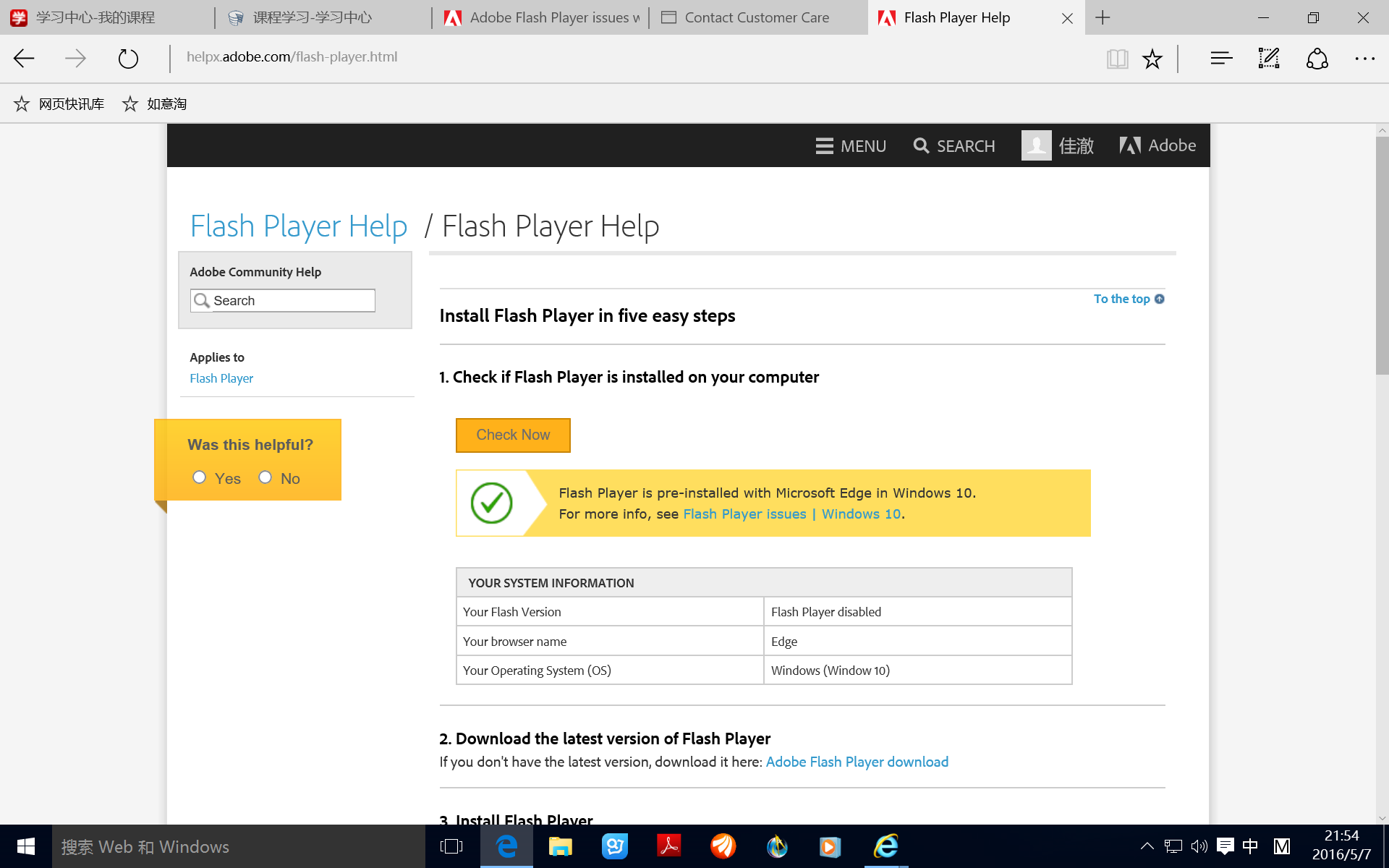
Task: Open the SEARCH magnifier in header
Action: 954,146
